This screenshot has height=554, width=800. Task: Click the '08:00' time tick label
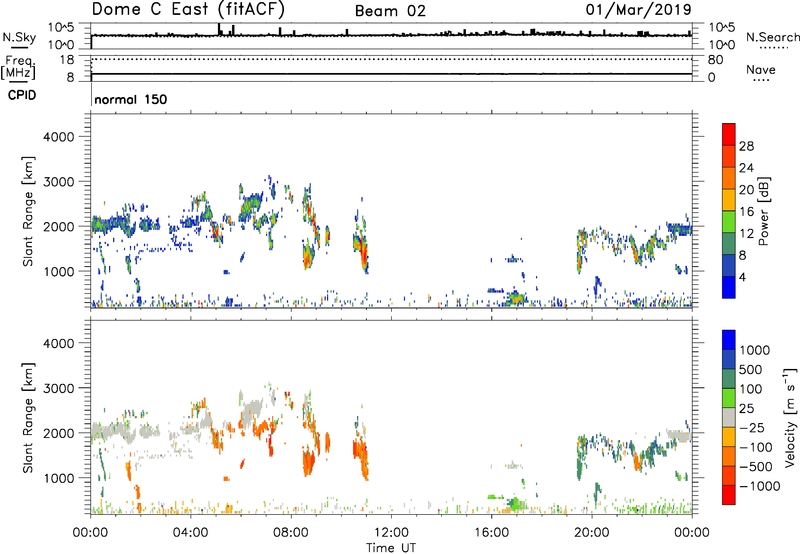[291, 533]
